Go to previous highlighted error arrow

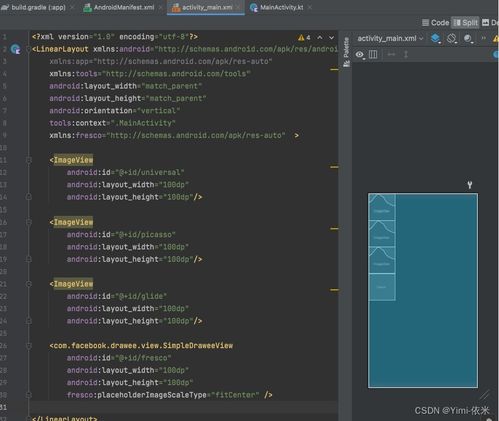click(x=320, y=38)
